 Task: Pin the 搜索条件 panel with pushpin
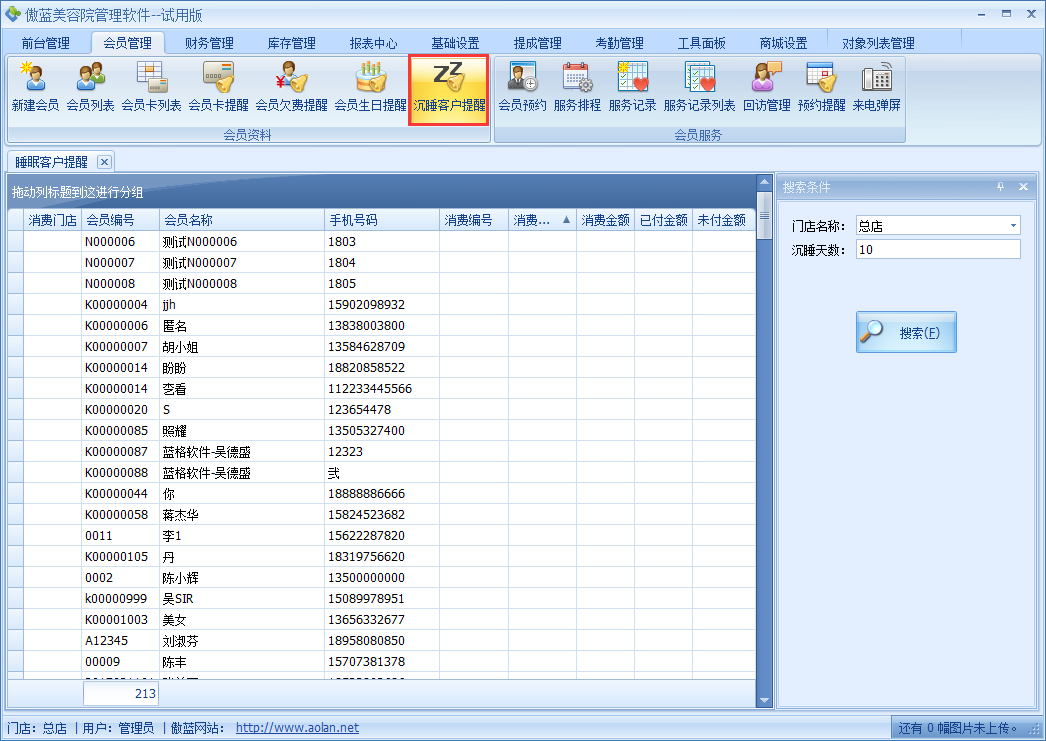[1000, 187]
